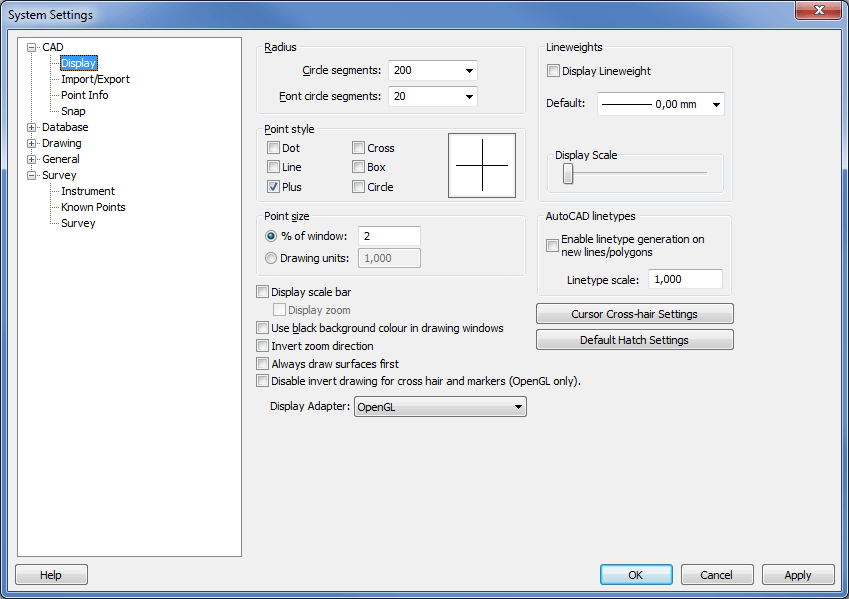
Task: Open Point Info settings page
Action: [84, 95]
